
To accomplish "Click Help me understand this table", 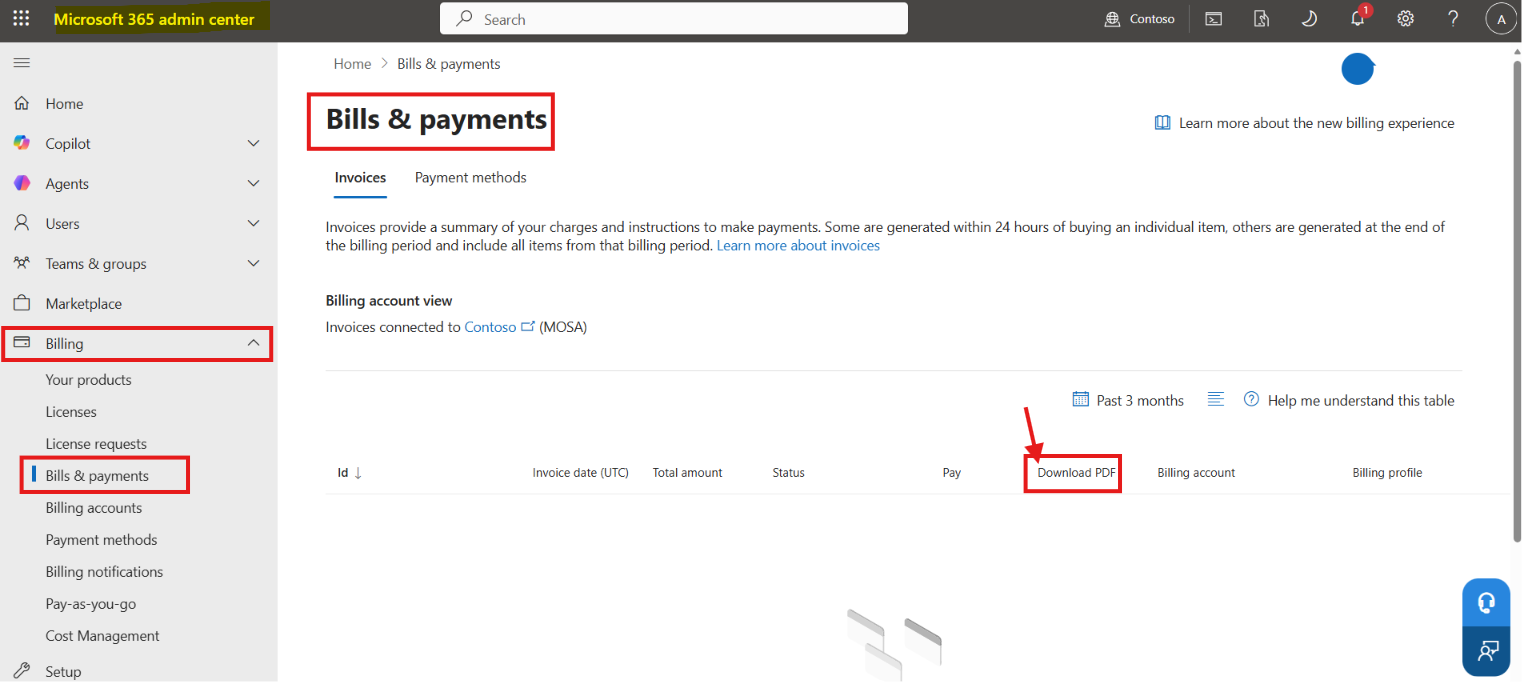I will 1349,400.
